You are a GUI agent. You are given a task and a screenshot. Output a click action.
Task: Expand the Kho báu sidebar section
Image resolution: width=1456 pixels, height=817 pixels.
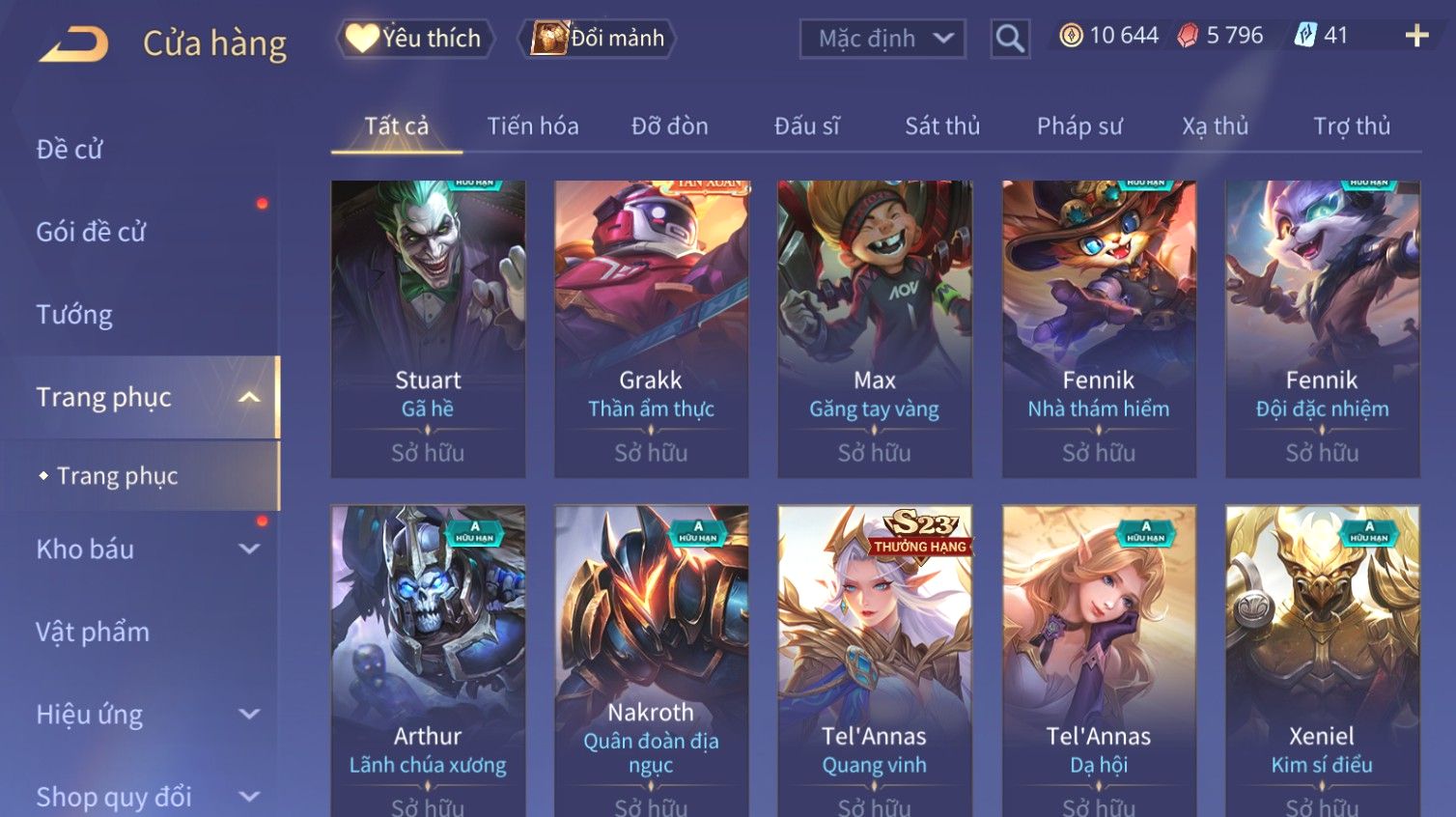point(249,549)
